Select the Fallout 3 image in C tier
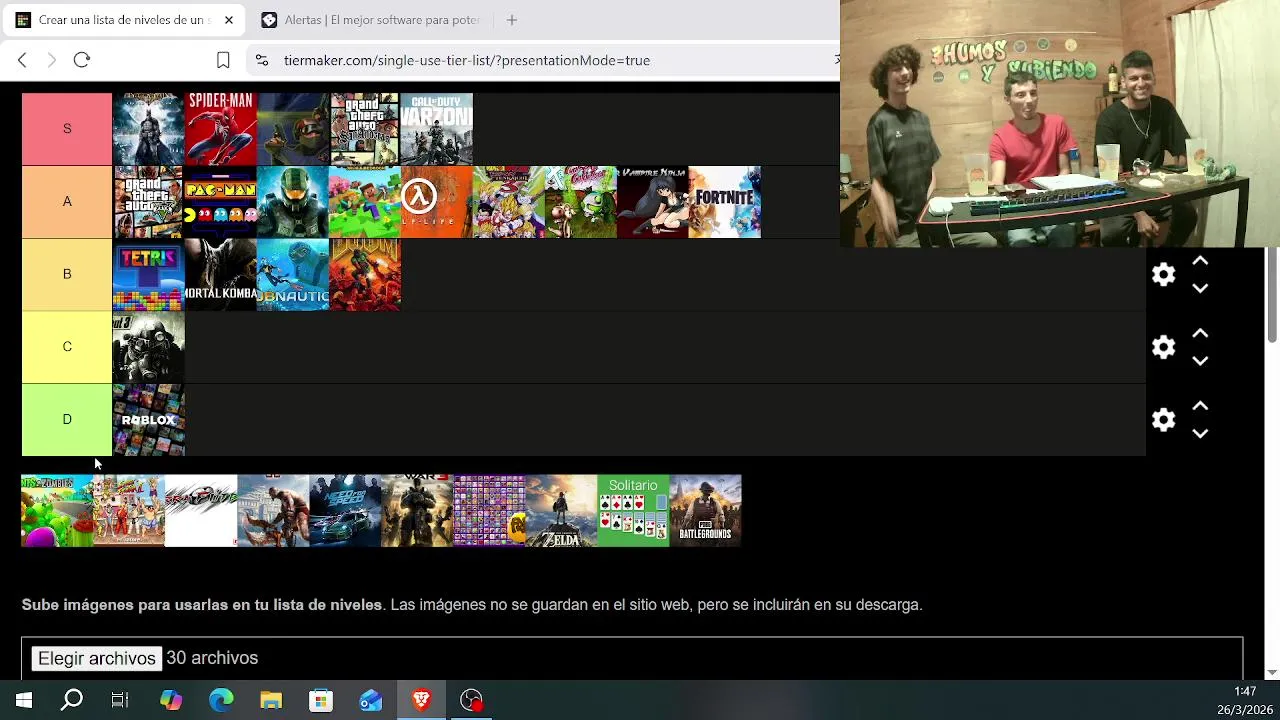Image resolution: width=1280 pixels, height=720 pixels. click(x=149, y=347)
